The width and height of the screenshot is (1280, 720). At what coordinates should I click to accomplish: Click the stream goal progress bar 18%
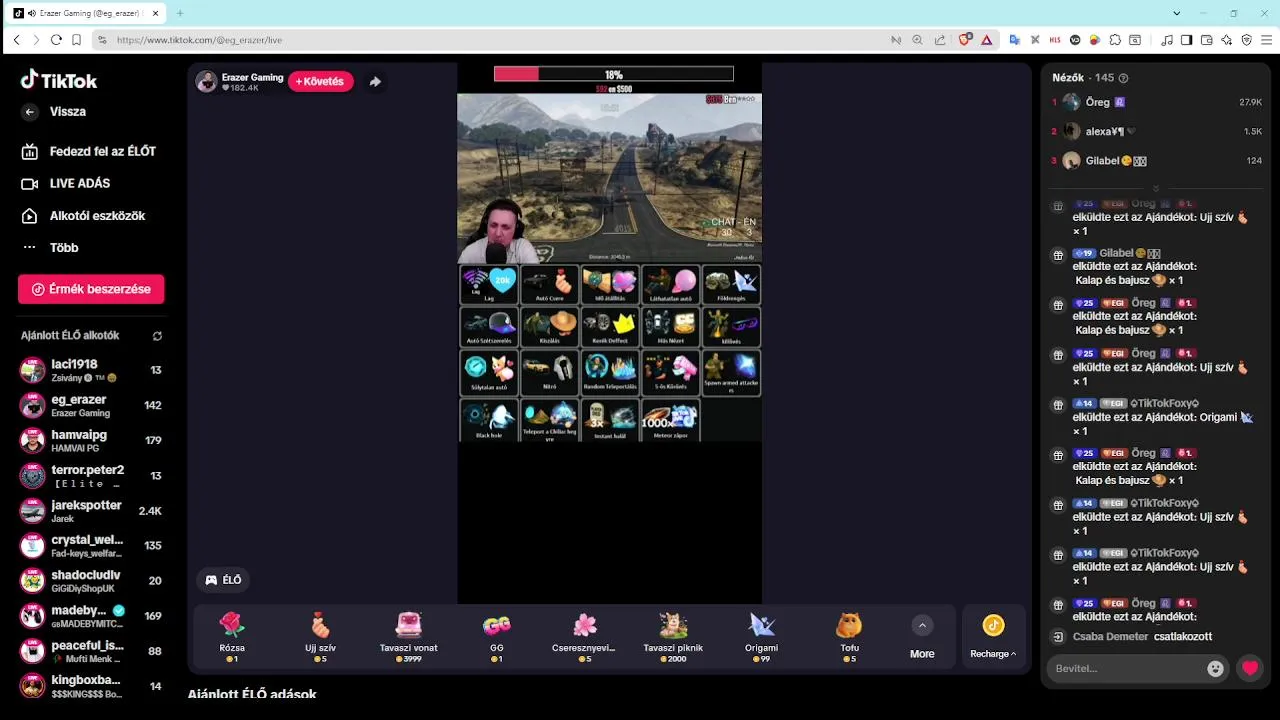pyautogui.click(x=613, y=74)
